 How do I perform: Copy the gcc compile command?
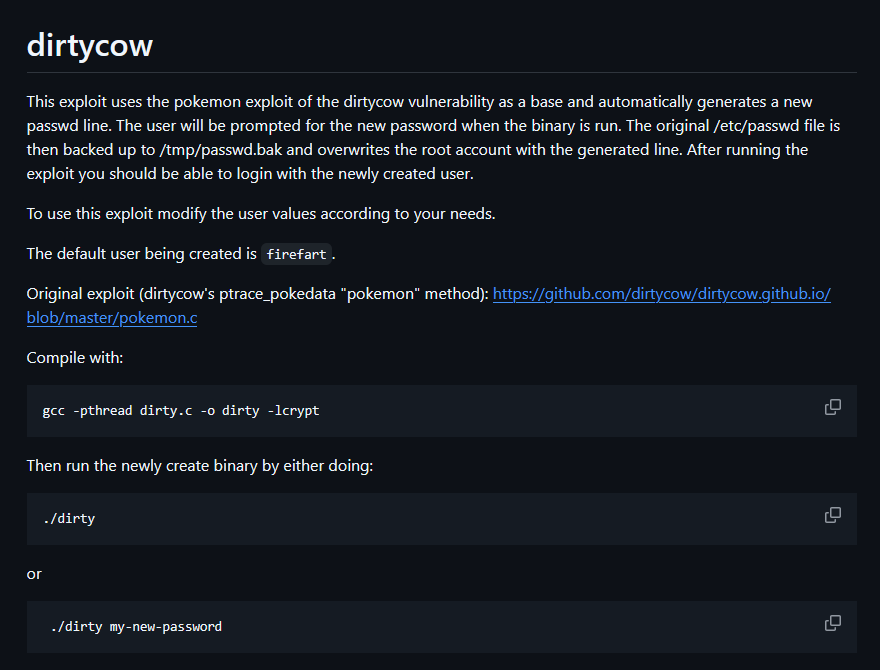tap(833, 407)
